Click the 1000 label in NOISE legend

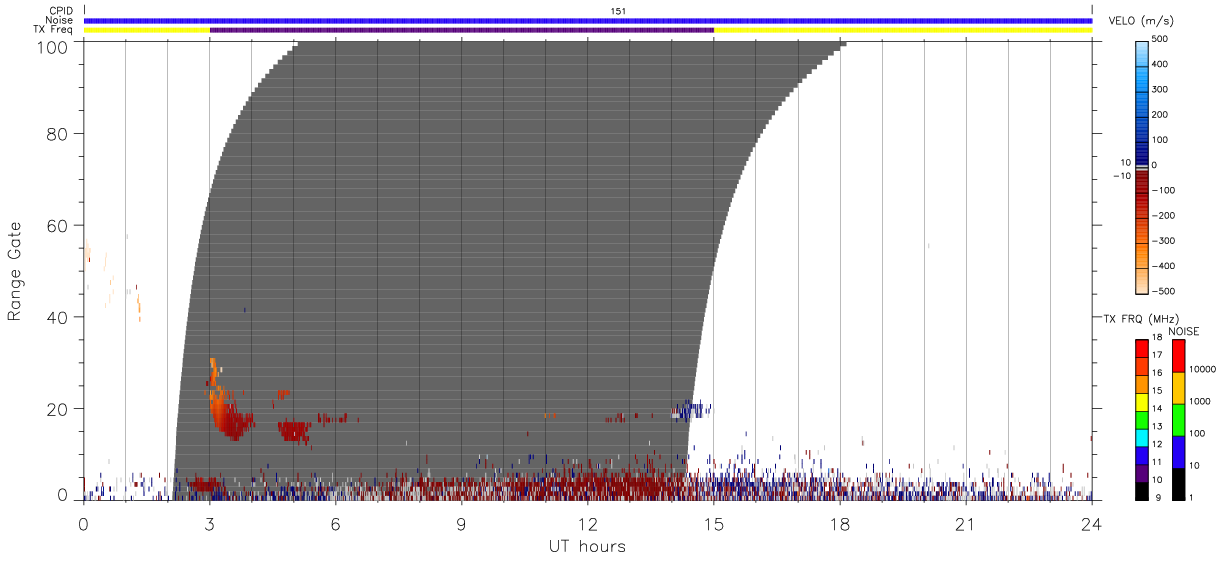click(x=1200, y=402)
